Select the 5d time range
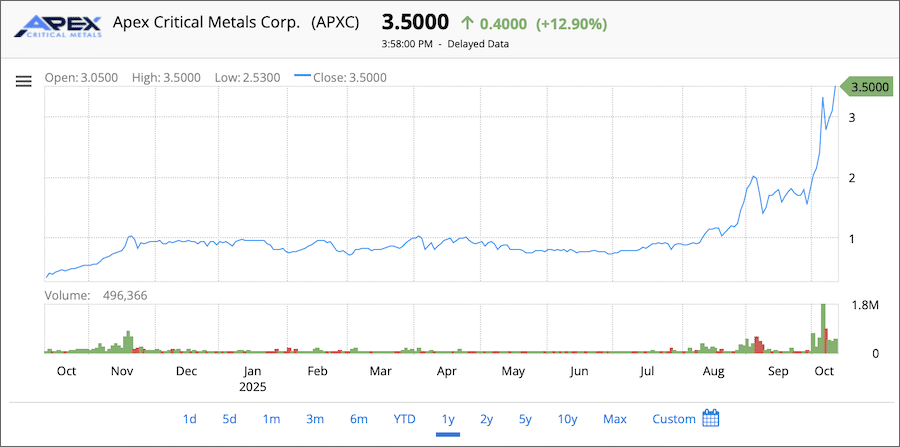 229,419
